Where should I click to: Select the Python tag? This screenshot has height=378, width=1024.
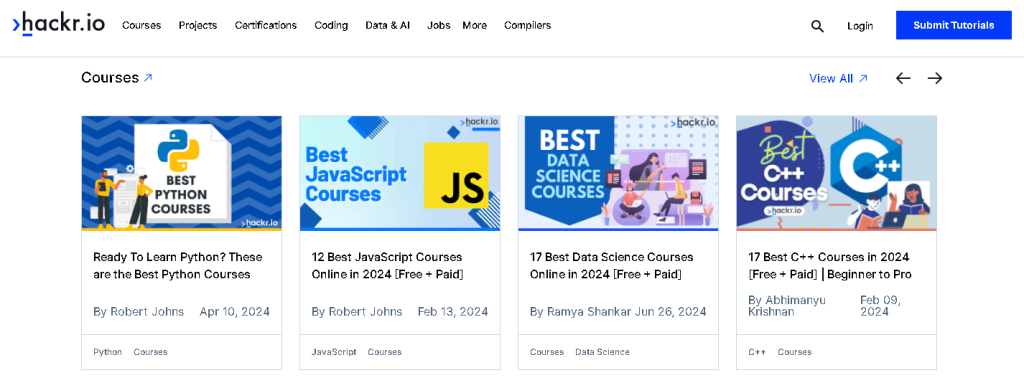point(108,352)
